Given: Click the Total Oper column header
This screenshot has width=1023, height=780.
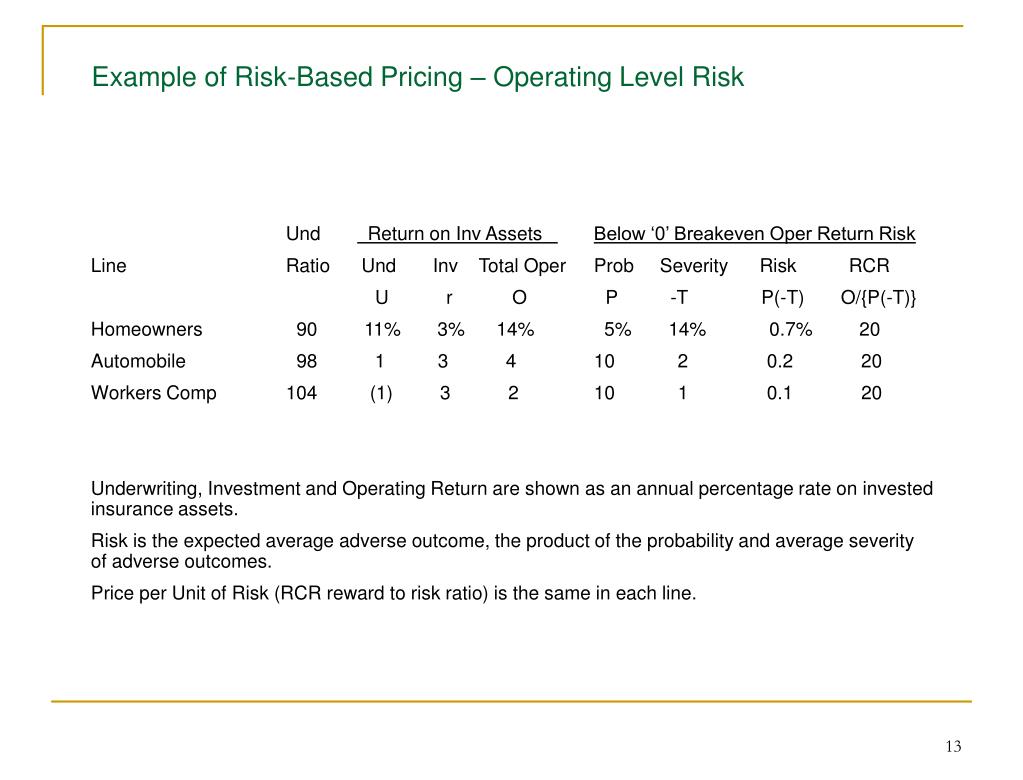Looking at the screenshot, I should 522,266.
